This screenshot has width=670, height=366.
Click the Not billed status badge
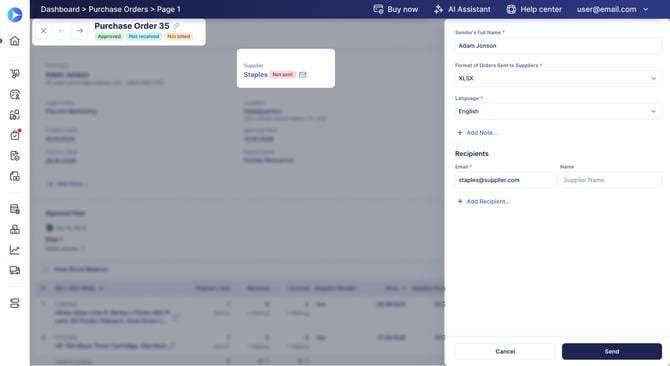179,37
